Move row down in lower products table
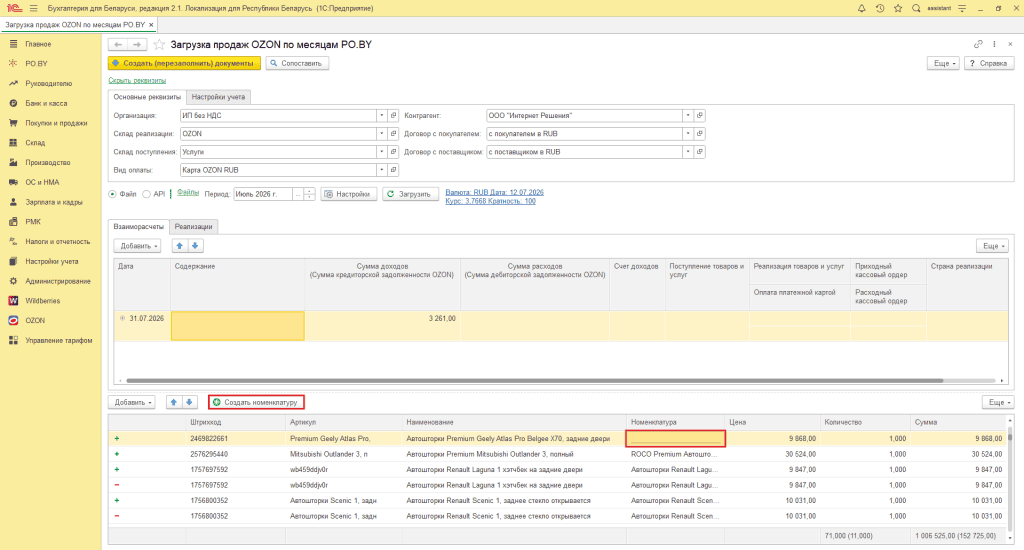This screenshot has height=550, width=1024. click(x=189, y=402)
